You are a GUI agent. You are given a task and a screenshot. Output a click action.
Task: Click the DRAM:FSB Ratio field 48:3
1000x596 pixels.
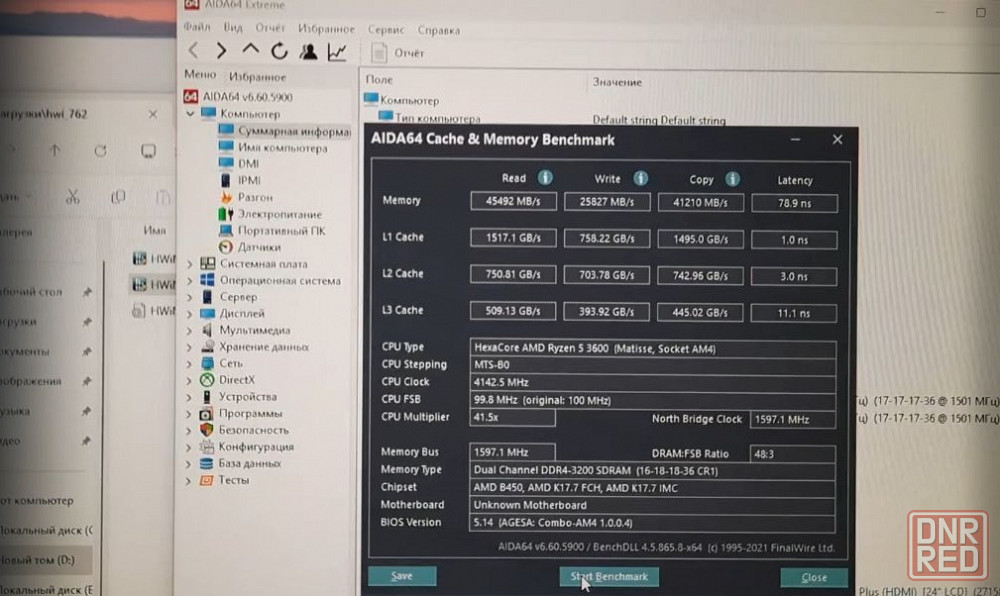point(793,454)
